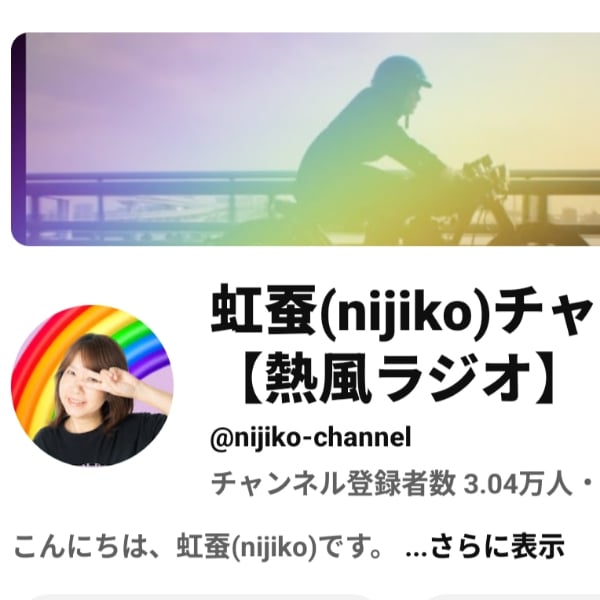Viewport: 600px width, 600px height.
Task: Expand description with さらに表示
Action: pyautogui.click(x=497, y=547)
